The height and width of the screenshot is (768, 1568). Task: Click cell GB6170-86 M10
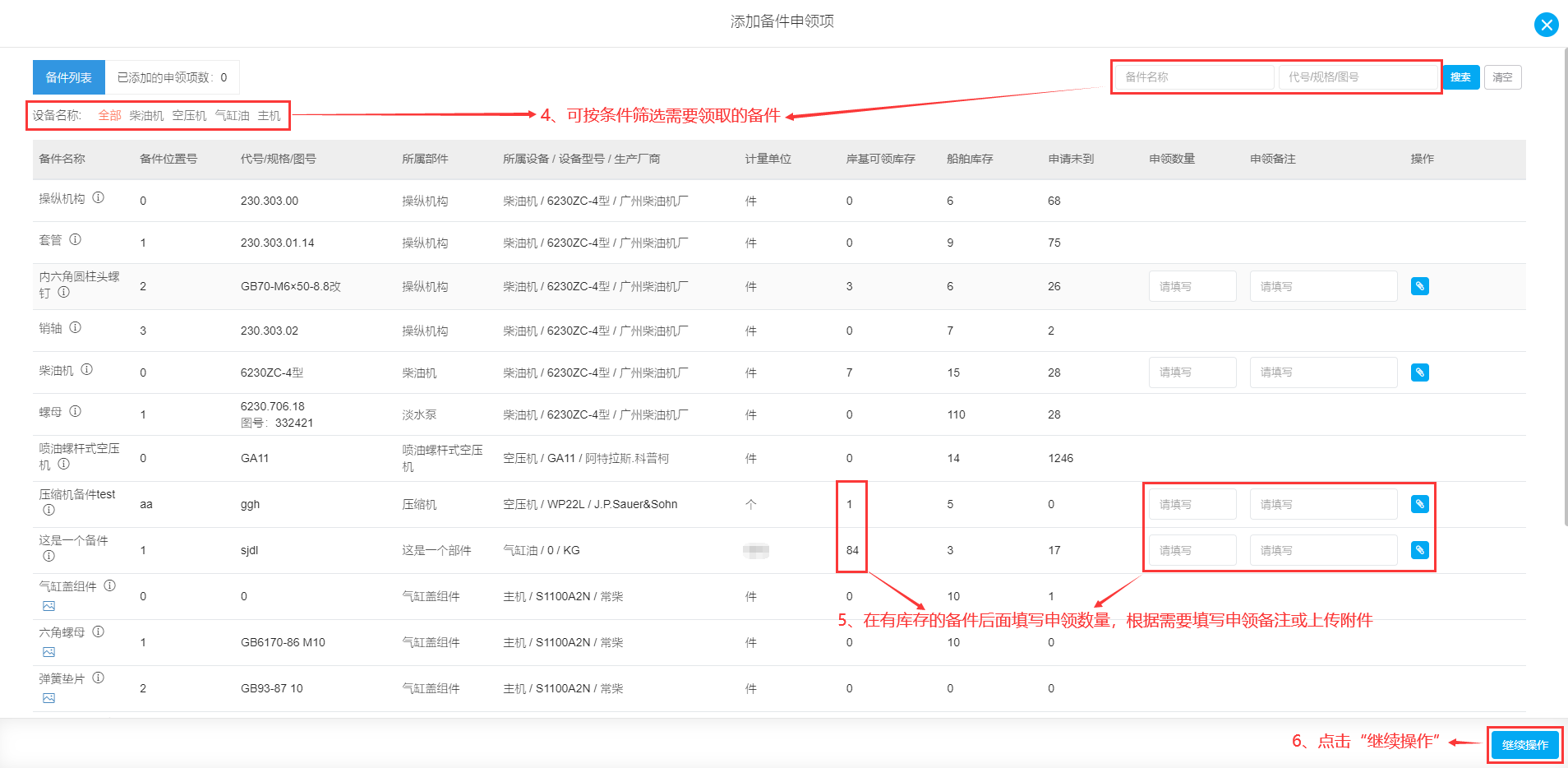tap(283, 642)
